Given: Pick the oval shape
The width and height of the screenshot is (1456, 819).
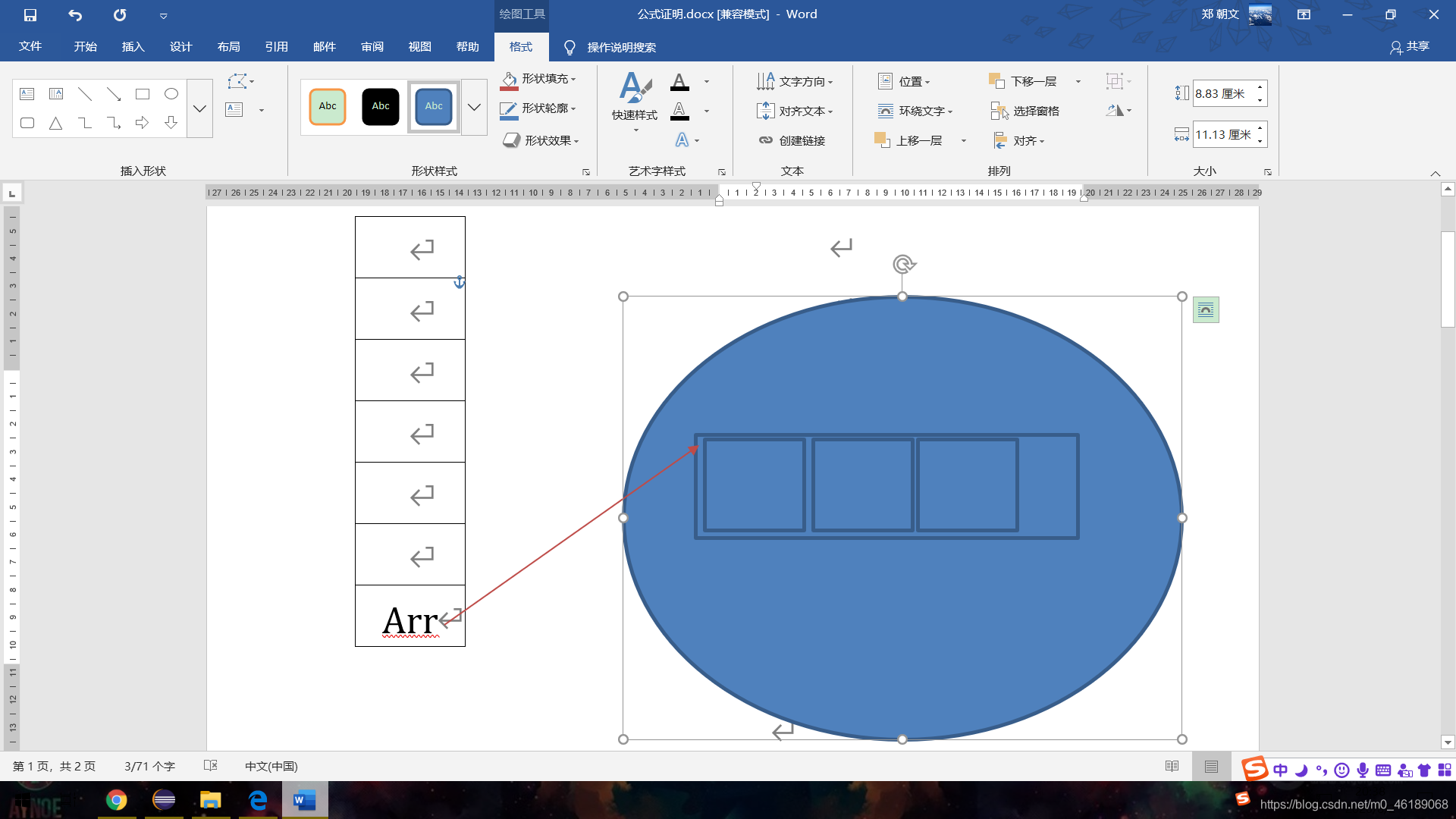Looking at the screenshot, I should pyautogui.click(x=171, y=94).
